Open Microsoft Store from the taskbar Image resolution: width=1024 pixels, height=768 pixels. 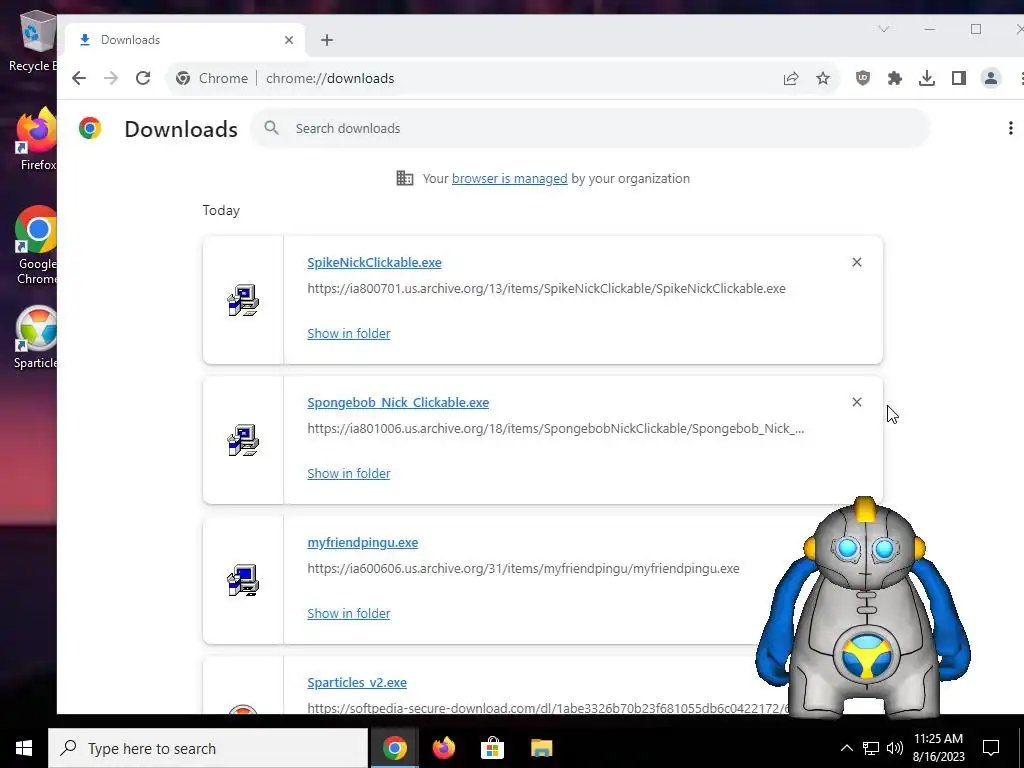(x=492, y=748)
